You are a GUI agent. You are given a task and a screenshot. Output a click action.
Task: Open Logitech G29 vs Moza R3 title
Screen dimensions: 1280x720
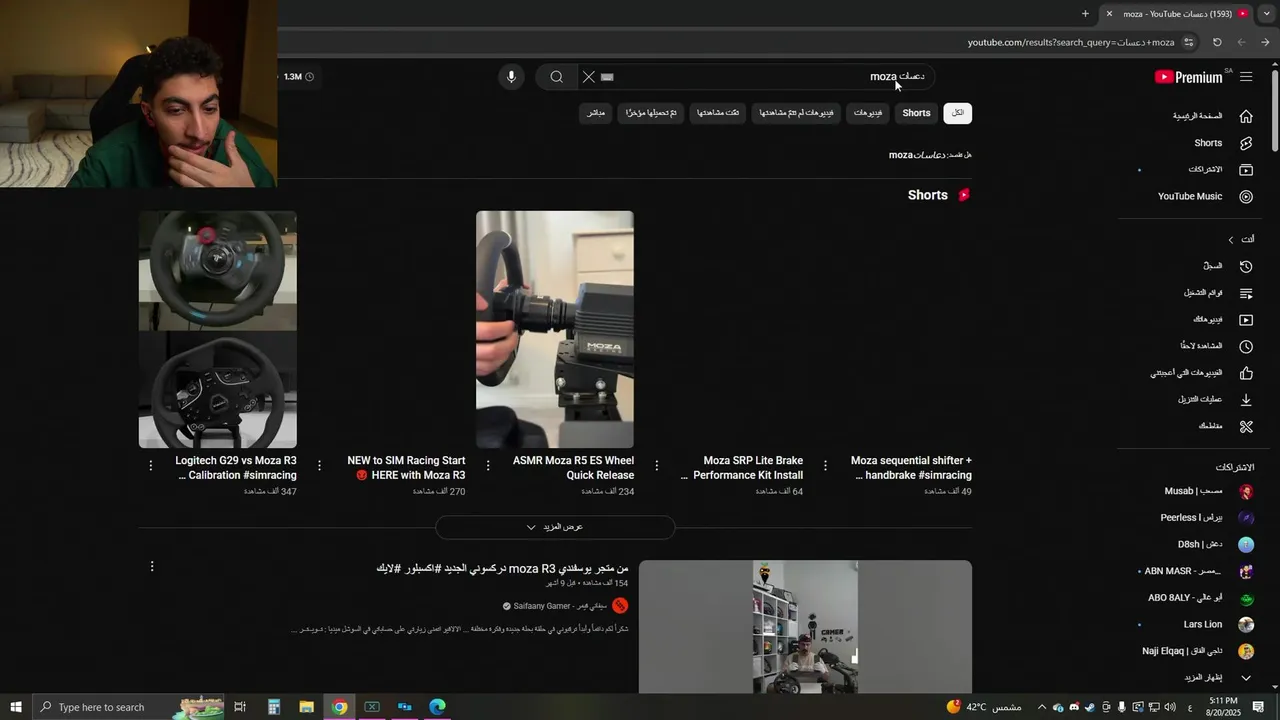236,468
